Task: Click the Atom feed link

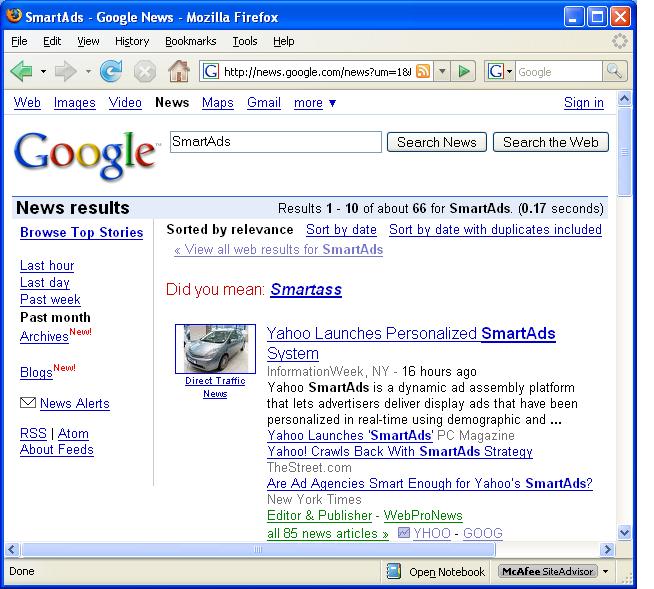Action: (73, 433)
